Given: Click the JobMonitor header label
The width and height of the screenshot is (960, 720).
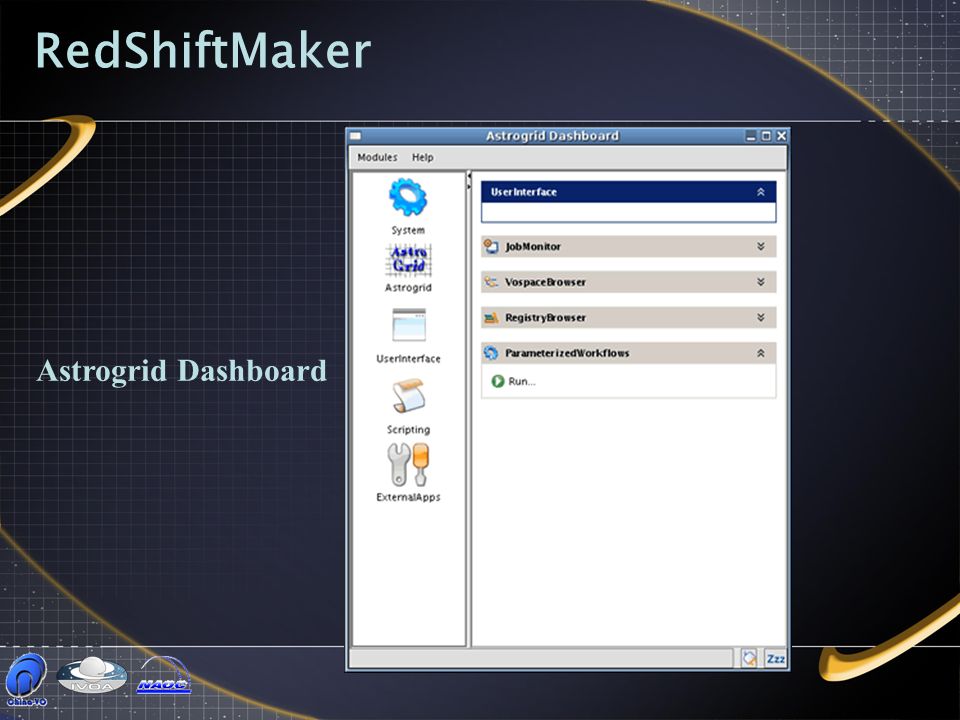Looking at the screenshot, I should point(533,246).
